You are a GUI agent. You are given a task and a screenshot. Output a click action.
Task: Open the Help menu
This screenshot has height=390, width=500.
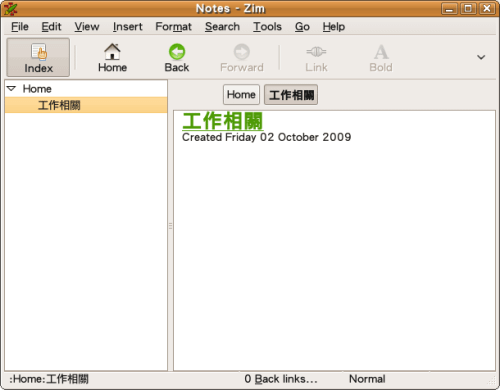tap(333, 27)
